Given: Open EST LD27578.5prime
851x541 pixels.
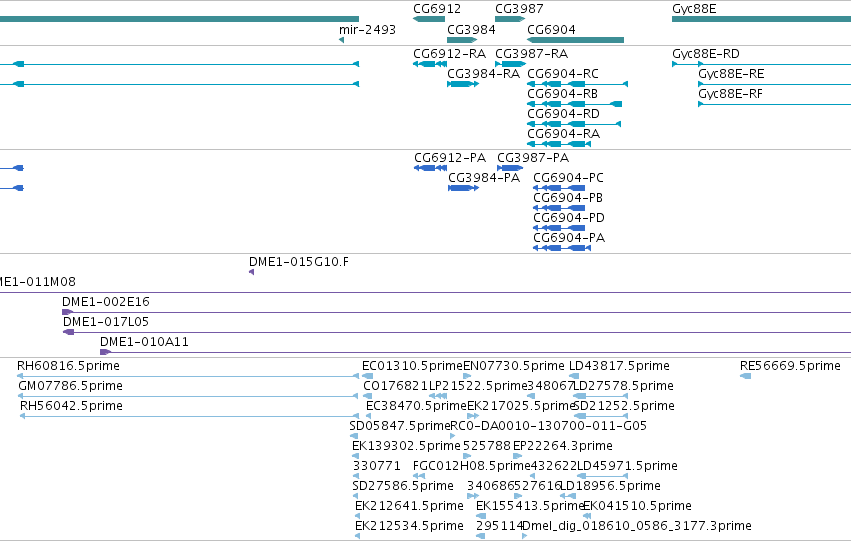Looking at the screenshot, I should pos(624,386).
